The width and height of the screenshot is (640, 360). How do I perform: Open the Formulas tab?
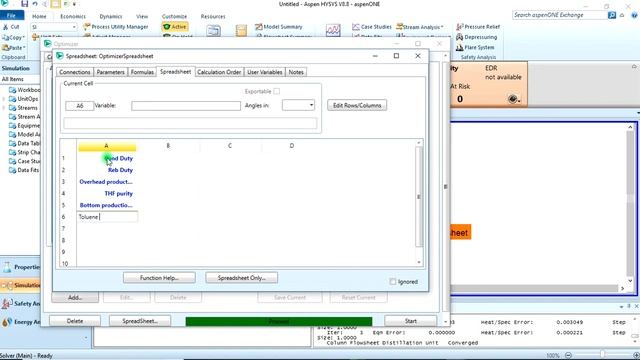(x=142, y=72)
